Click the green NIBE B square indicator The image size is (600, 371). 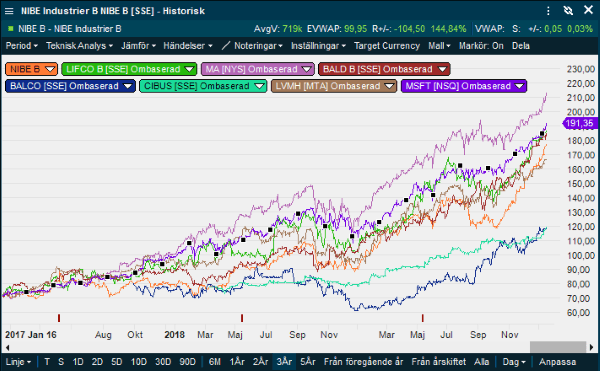[10, 29]
